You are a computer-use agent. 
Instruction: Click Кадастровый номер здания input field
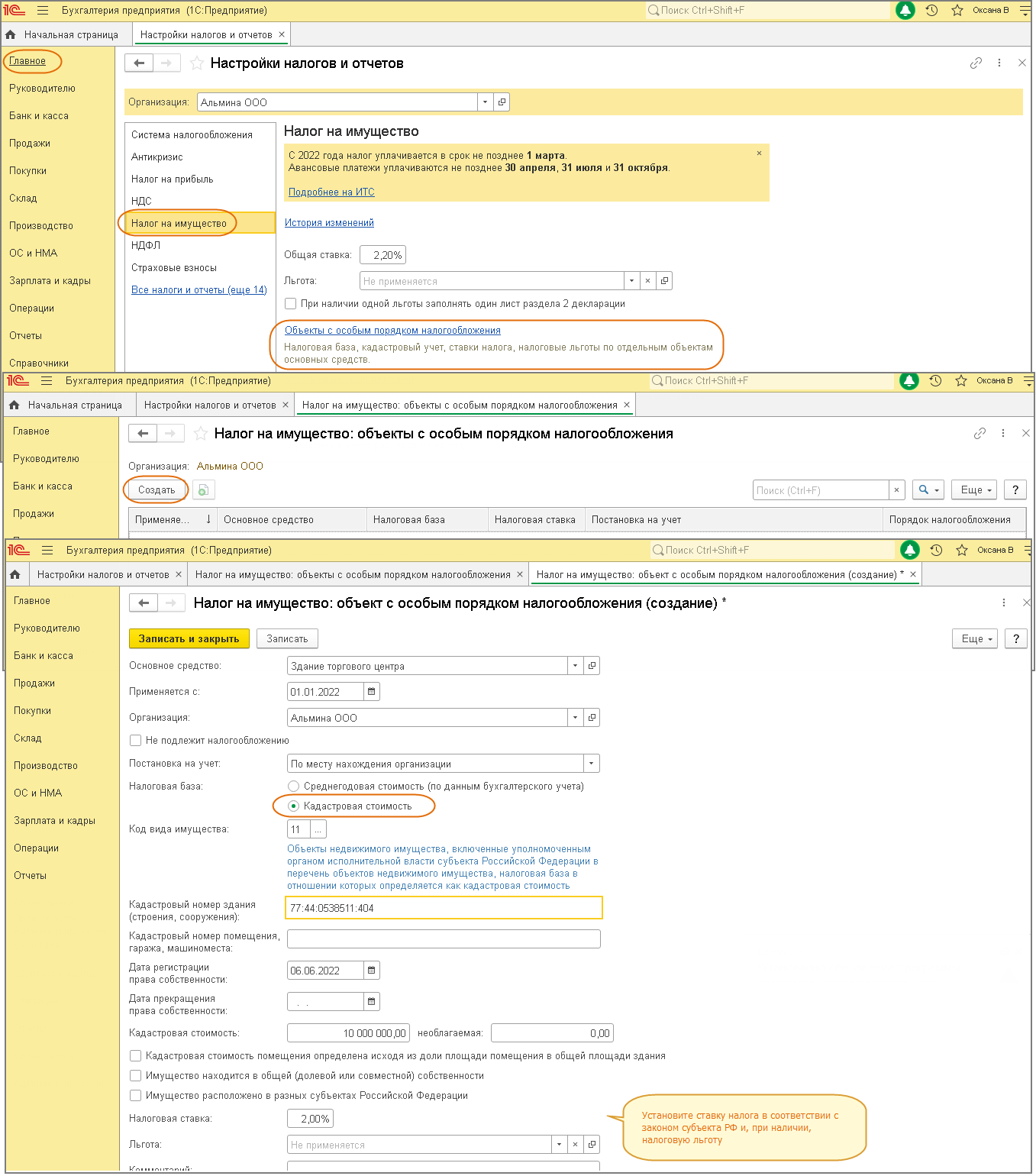444,908
